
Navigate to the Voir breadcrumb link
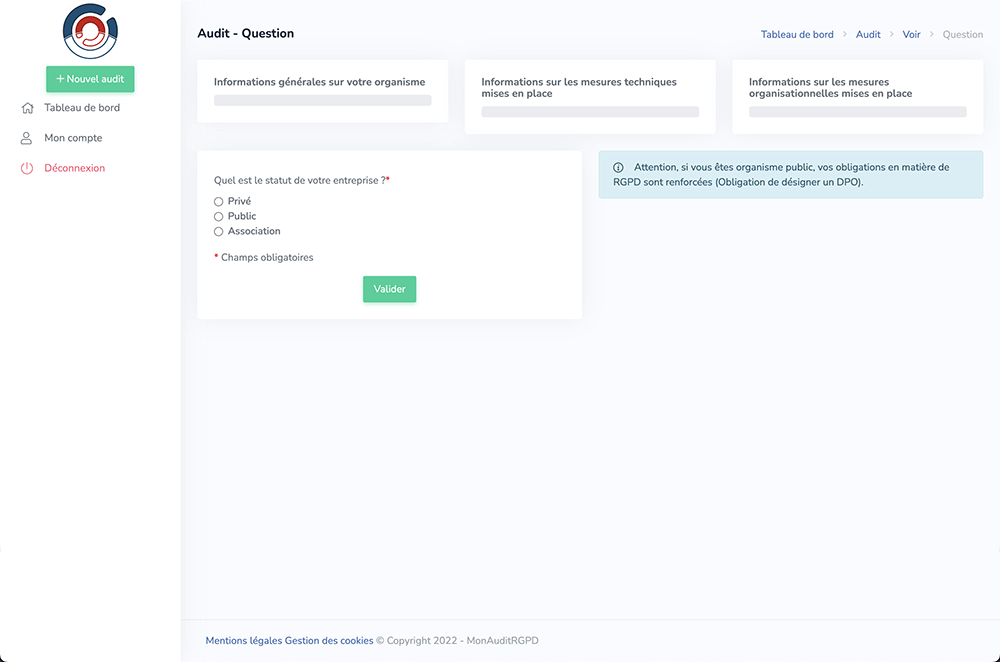click(911, 34)
